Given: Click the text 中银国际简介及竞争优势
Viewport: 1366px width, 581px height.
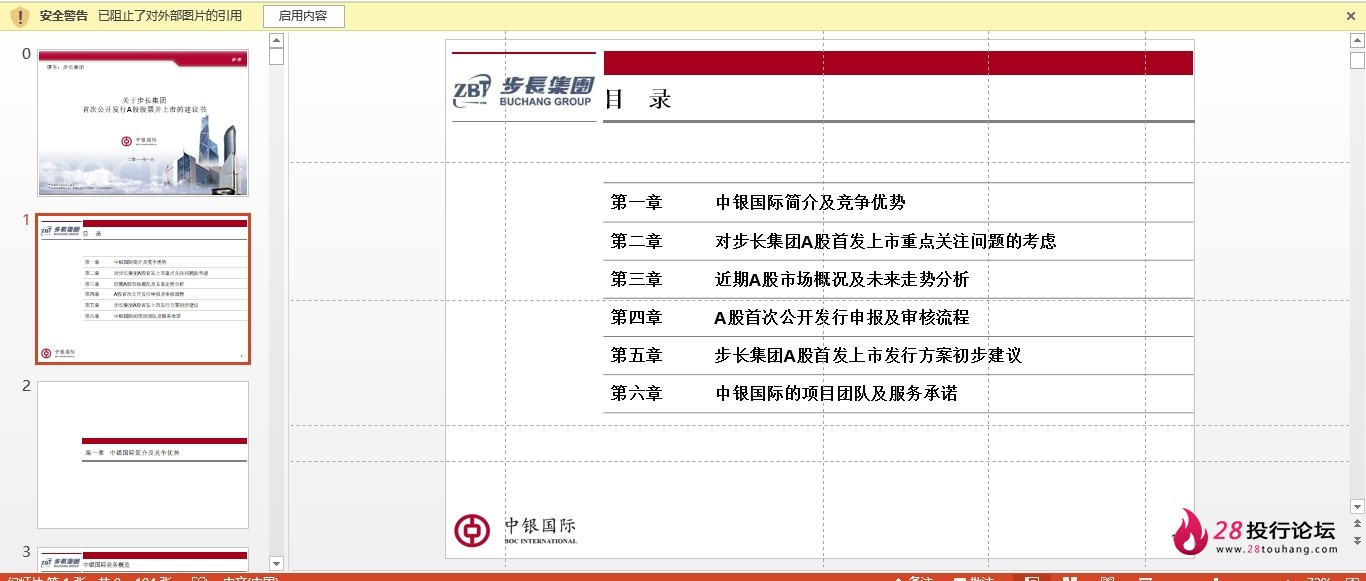Looking at the screenshot, I should tap(811, 202).
